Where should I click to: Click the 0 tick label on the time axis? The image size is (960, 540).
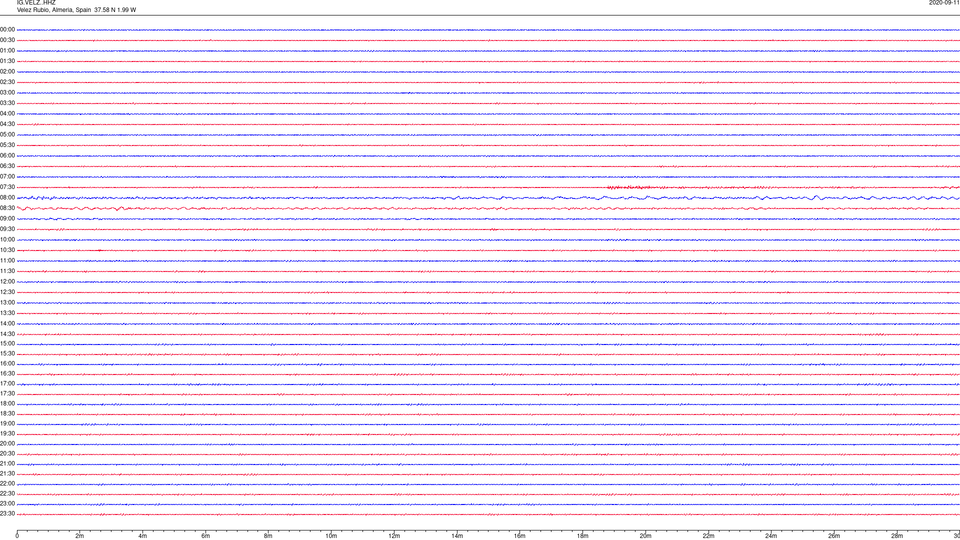pyautogui.click(x=17, y=536)
